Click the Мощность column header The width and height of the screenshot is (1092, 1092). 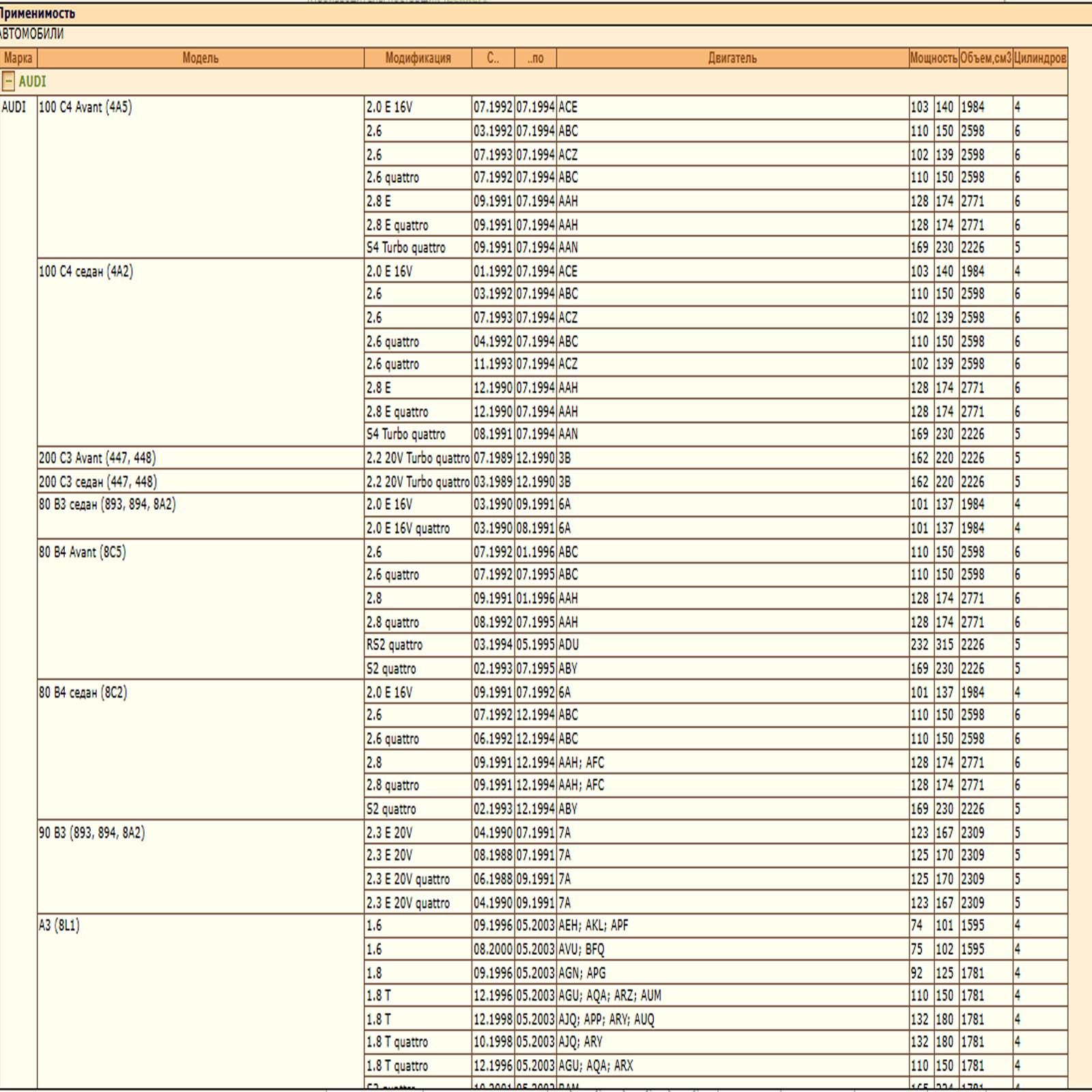[933, 58]
